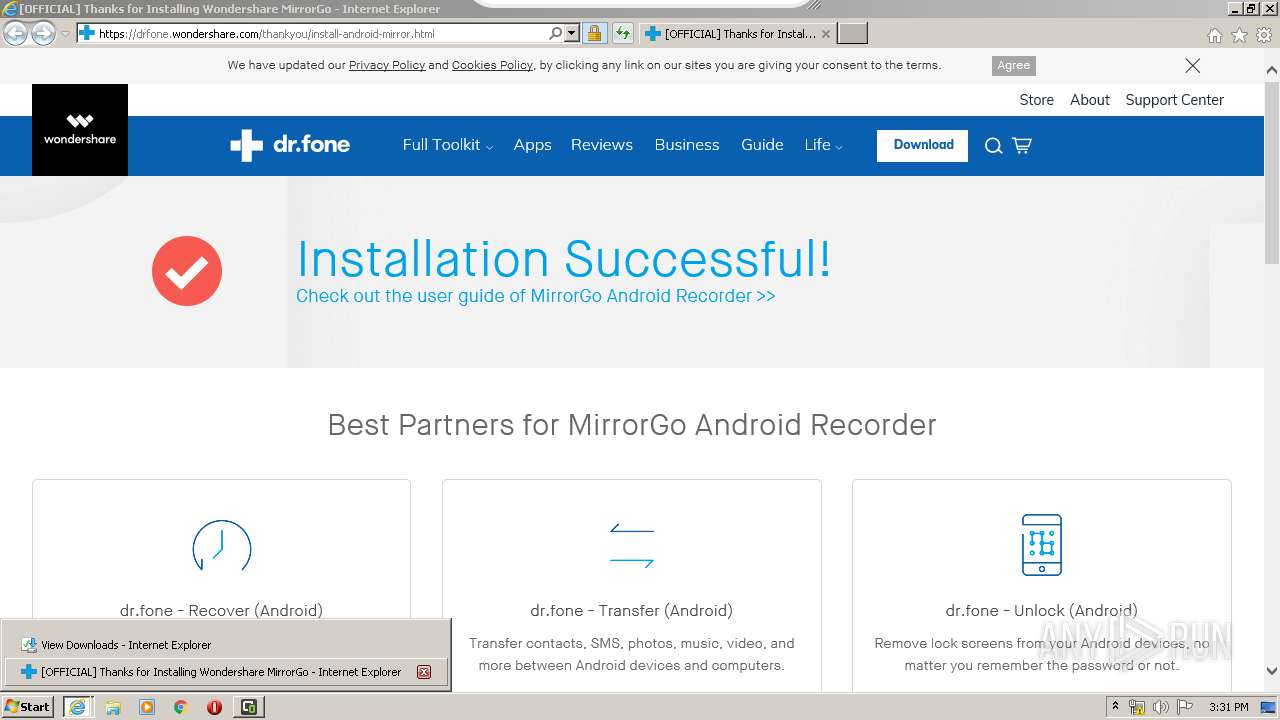This screenshot has height=720, width=1280.
Task: Click the network tray icon
Action: (1137, 708)
